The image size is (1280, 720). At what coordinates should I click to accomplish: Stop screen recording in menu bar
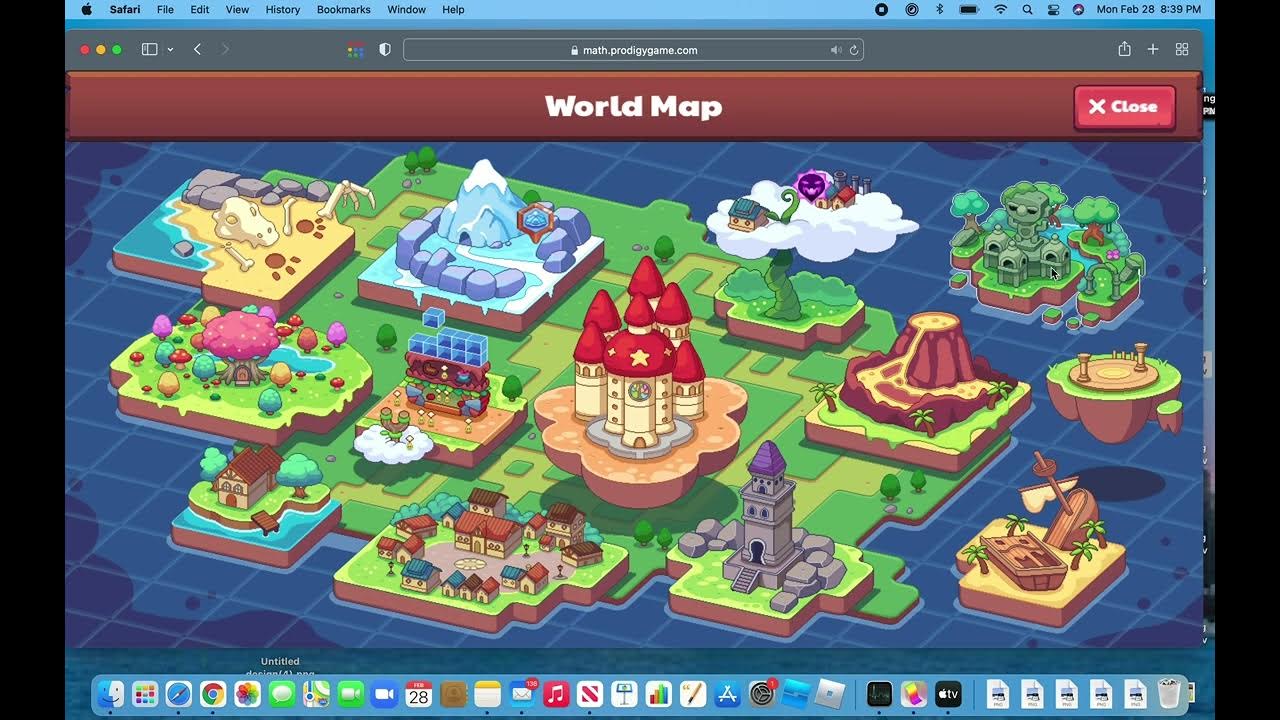pos(881,9)
